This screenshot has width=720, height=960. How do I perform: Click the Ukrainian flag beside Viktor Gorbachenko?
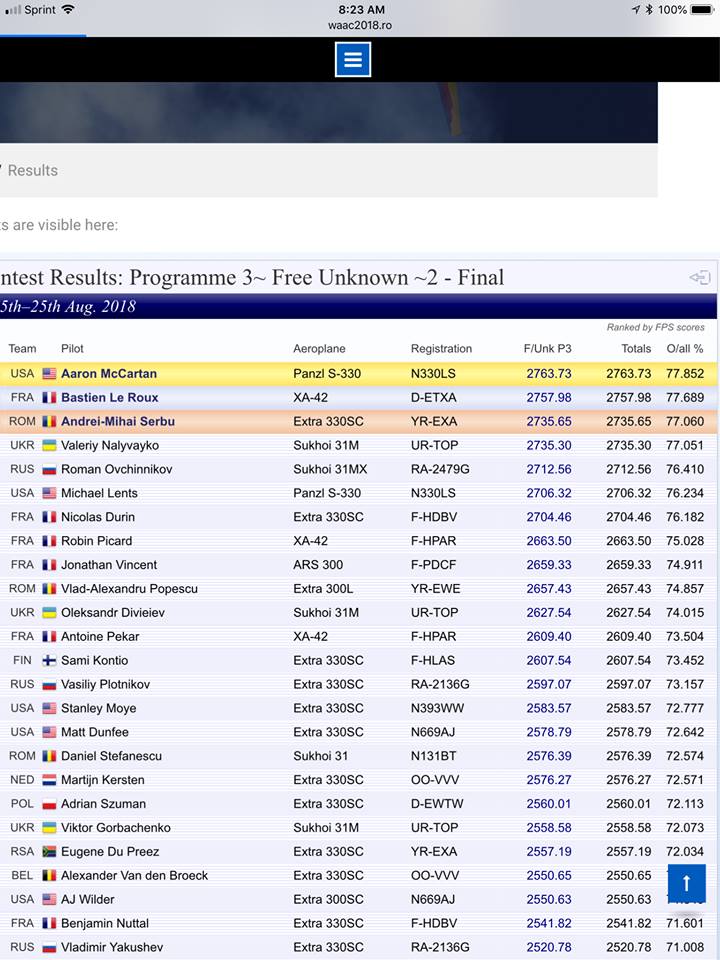[49, 828]
